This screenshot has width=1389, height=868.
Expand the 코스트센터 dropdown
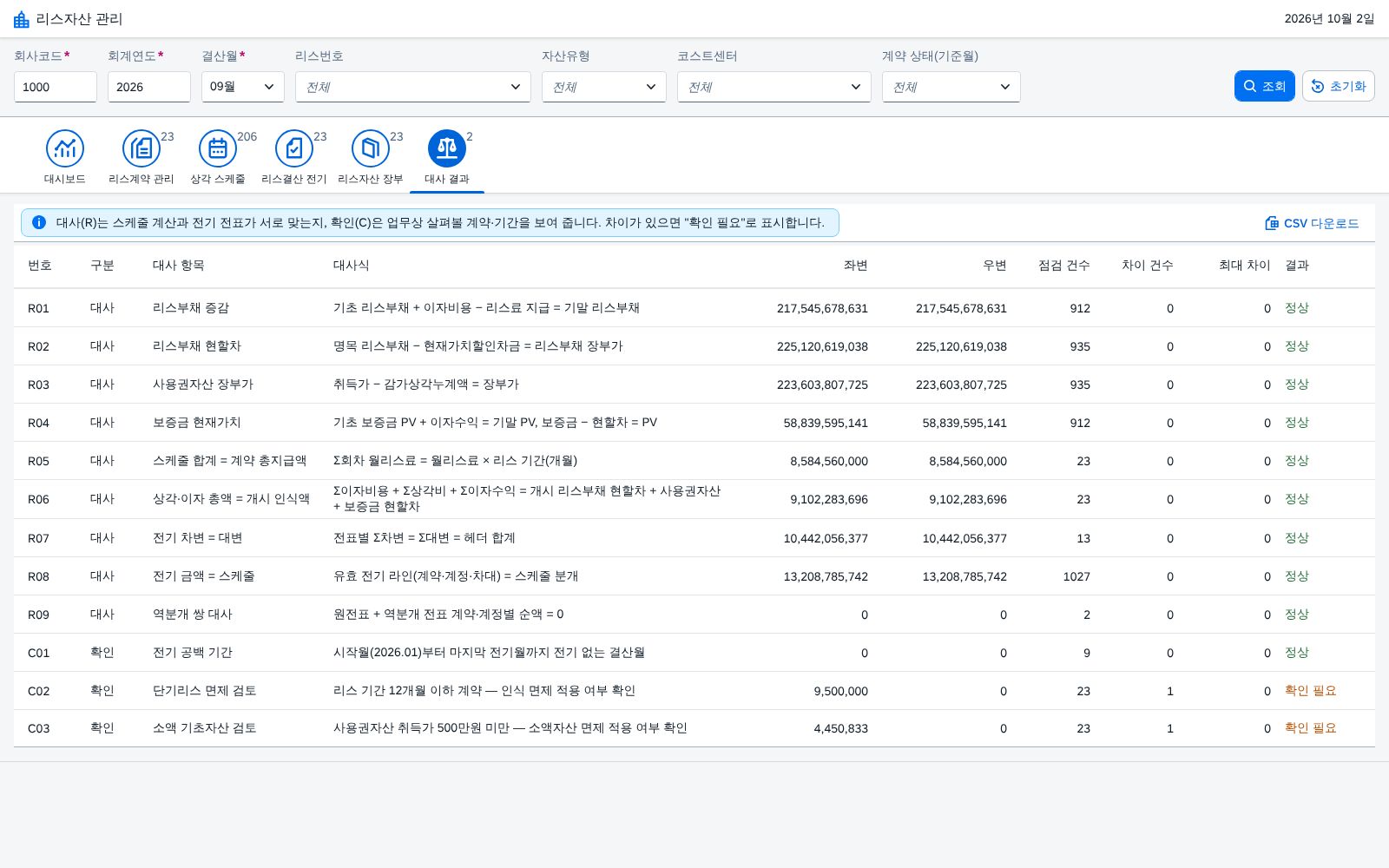pos(774,87)
